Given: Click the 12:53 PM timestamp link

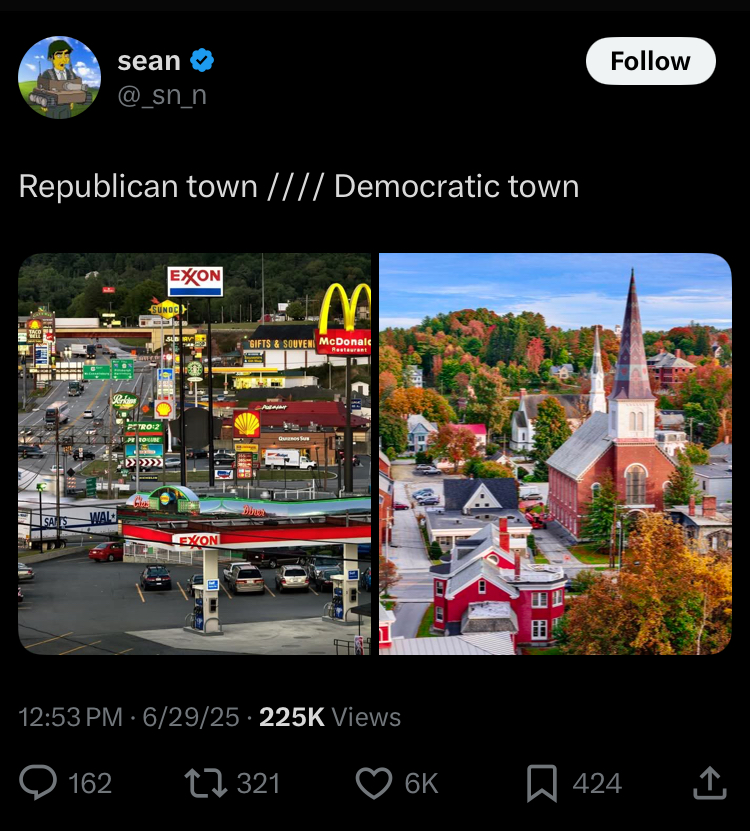Looking at the screenshot, I should (70, 717).
